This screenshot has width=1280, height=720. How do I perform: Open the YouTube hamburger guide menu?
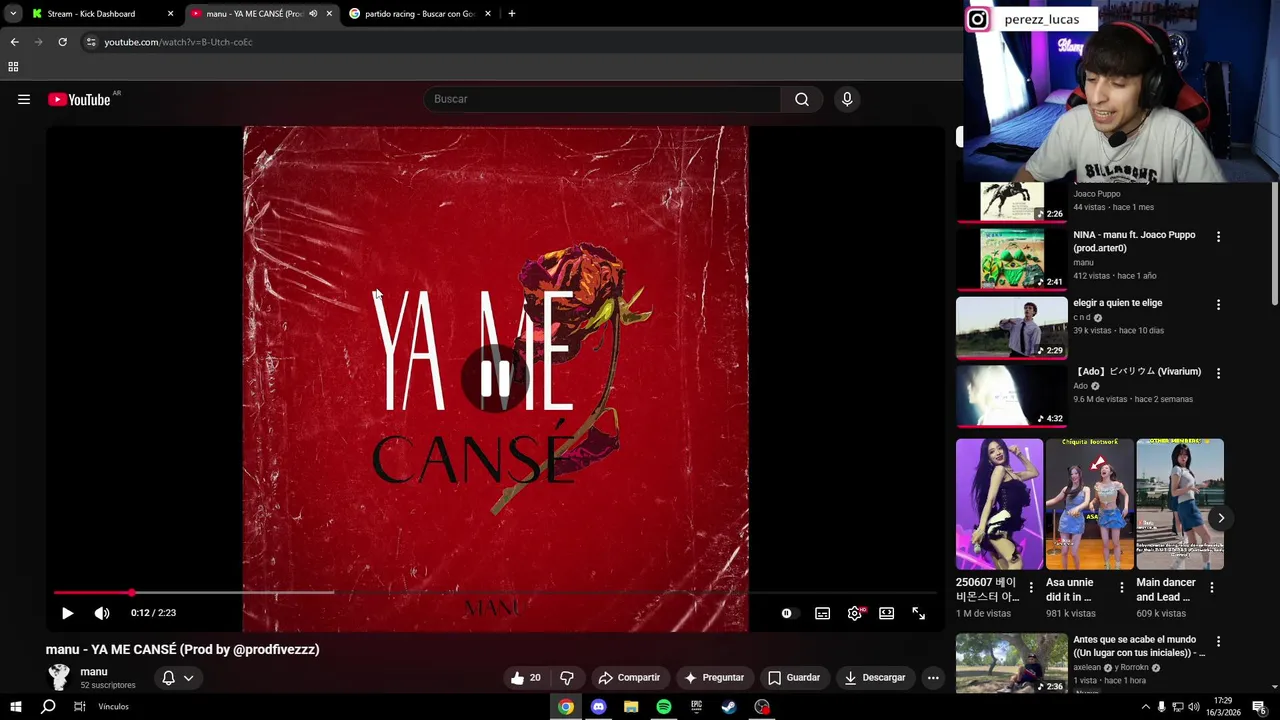24,99
